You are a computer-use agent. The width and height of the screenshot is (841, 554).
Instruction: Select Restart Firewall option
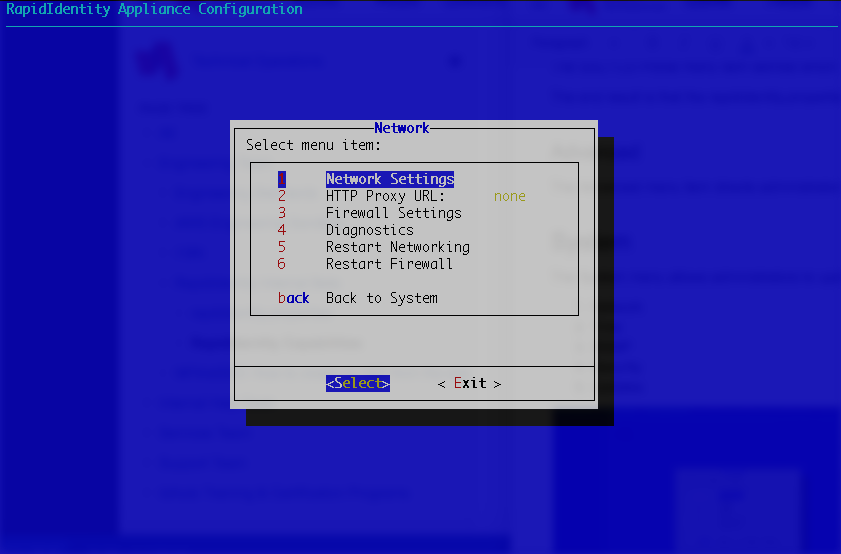click(x=389, y=264)
